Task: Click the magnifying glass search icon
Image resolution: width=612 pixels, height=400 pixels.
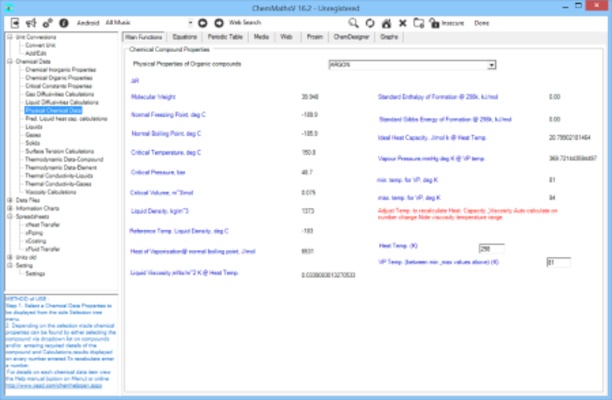Action: 354,23
